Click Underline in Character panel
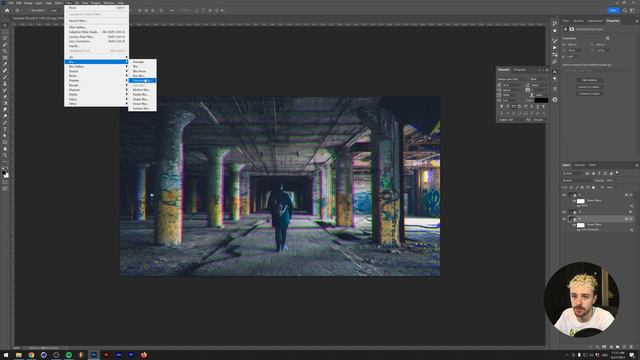This screenshot has width=640, height=360. coord(538,107)
